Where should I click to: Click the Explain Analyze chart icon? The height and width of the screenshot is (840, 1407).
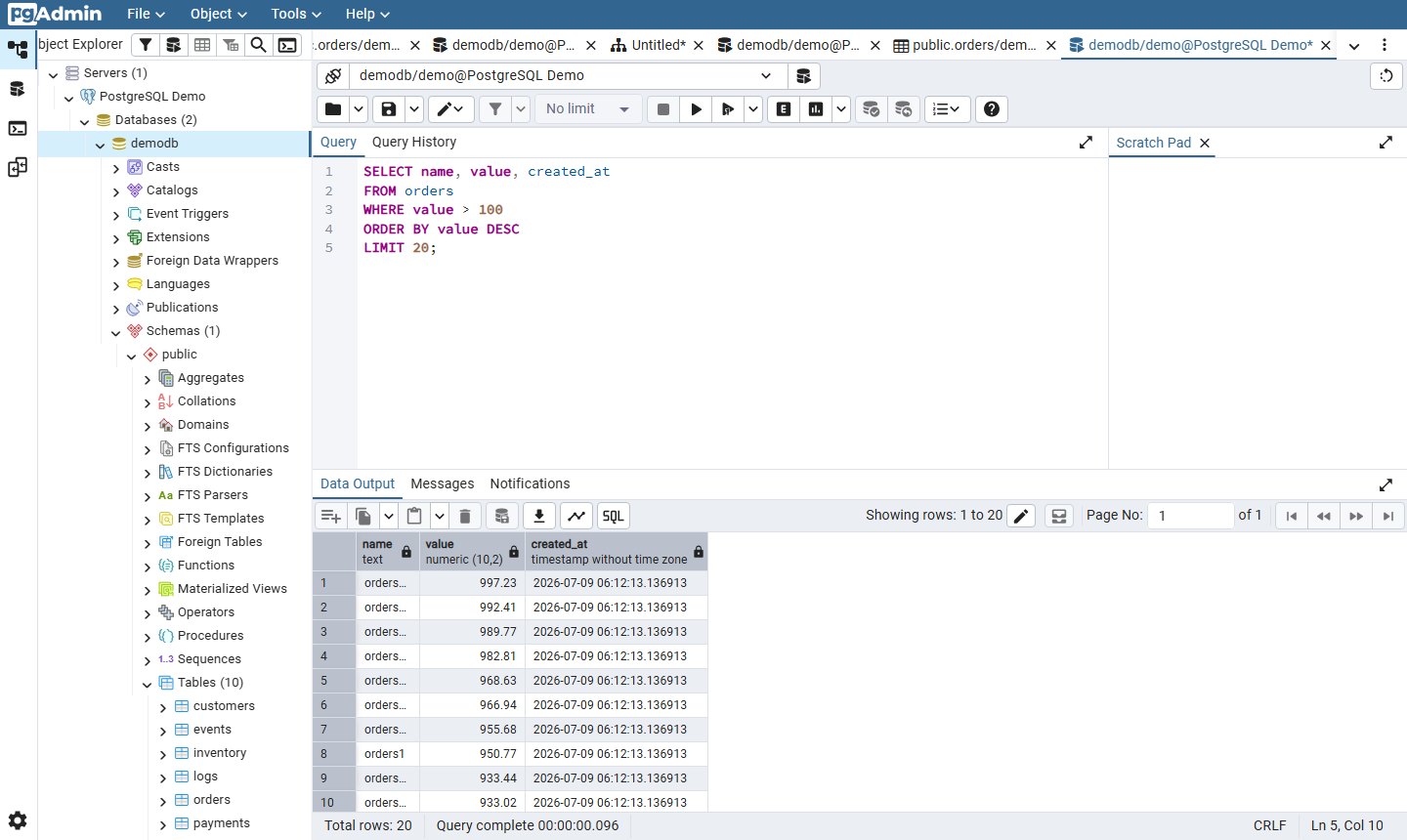coord(816,109)
